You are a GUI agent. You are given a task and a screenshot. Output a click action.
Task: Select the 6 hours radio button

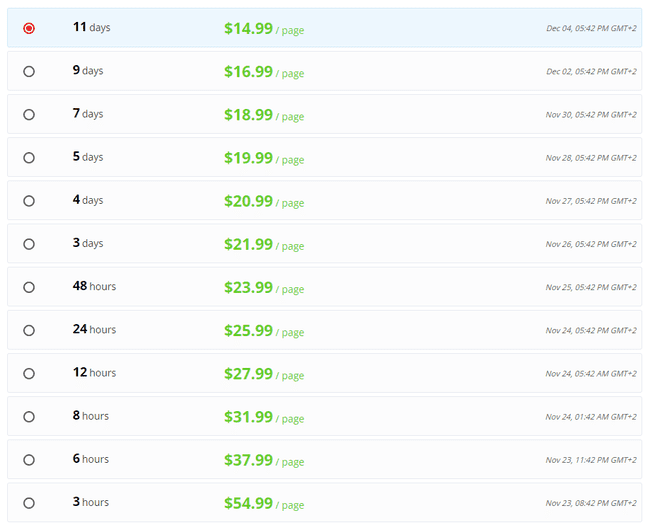pyautogui.click(x=29, y=460)
